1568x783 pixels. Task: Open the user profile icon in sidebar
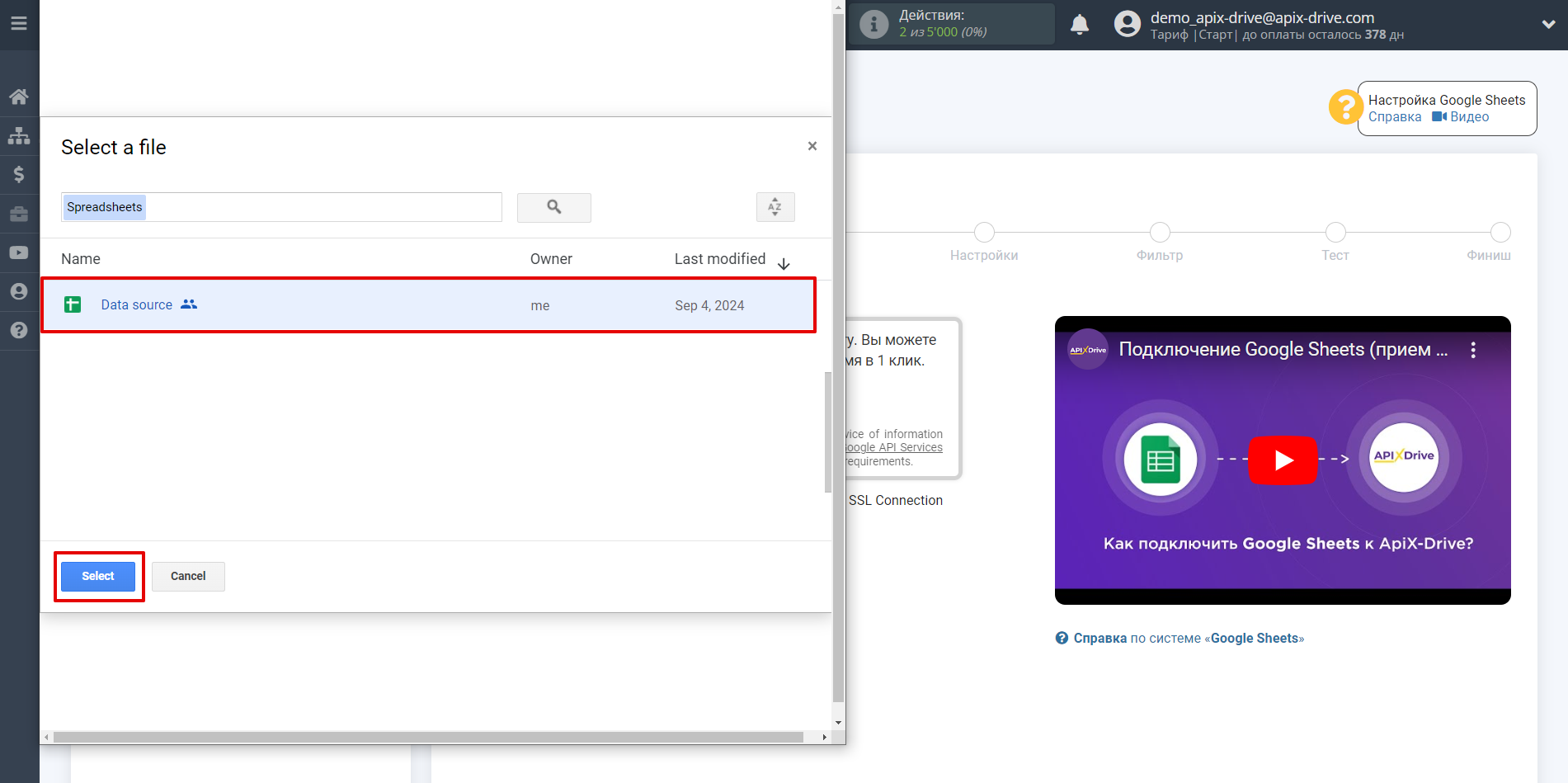pyautogui.click(x=19, y=291)
